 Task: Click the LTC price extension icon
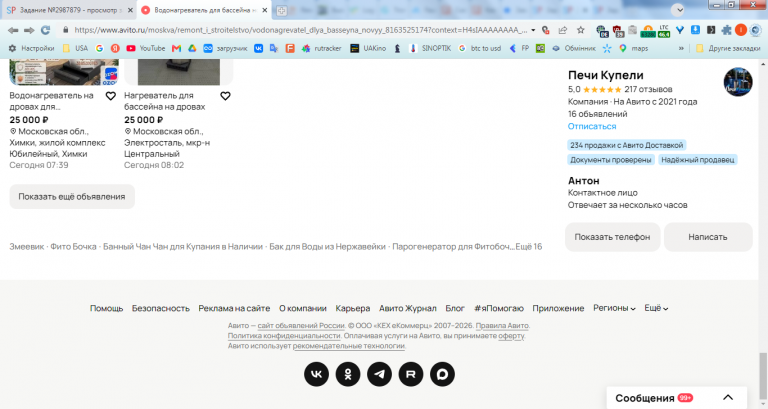(x=664, y=30)
